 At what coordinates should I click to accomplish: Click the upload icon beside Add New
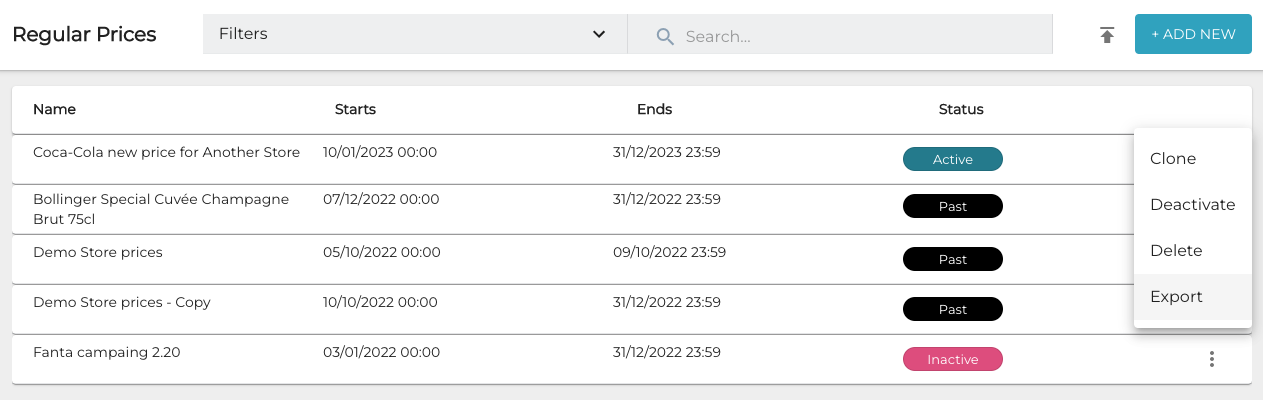click(1107, 35)
